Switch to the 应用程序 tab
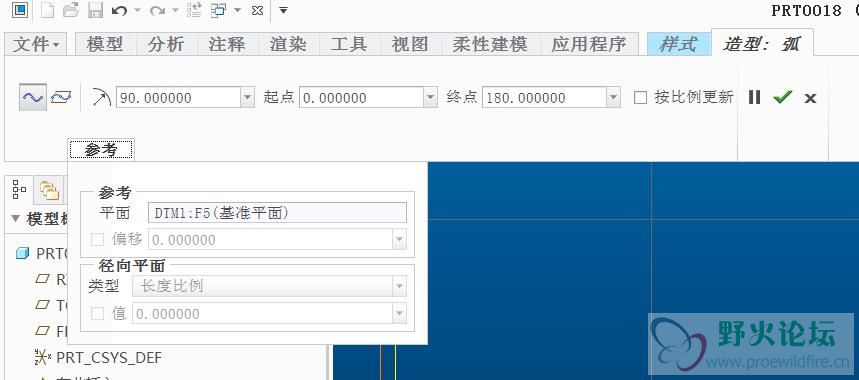 tap(589, 44)
